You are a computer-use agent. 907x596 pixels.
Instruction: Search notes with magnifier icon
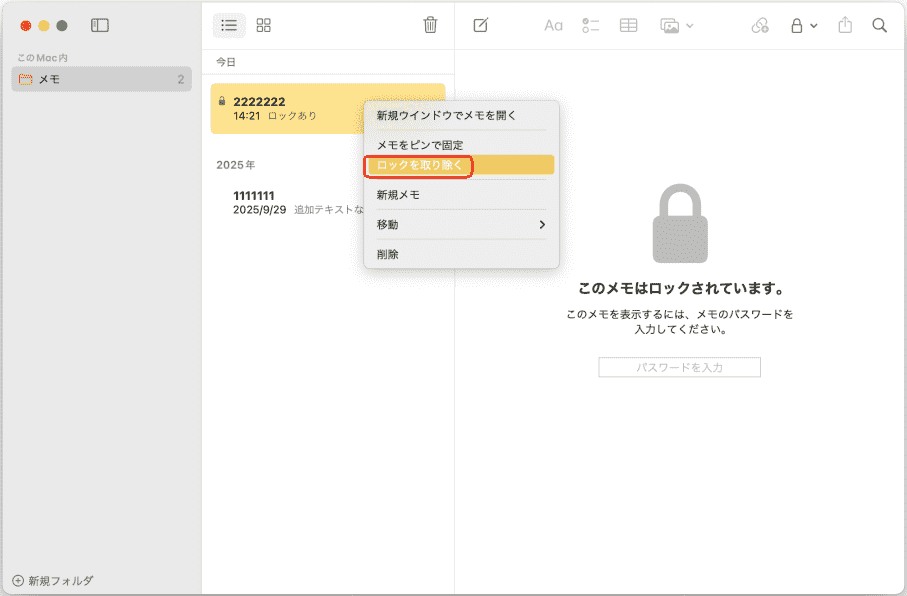pos(879,25)
